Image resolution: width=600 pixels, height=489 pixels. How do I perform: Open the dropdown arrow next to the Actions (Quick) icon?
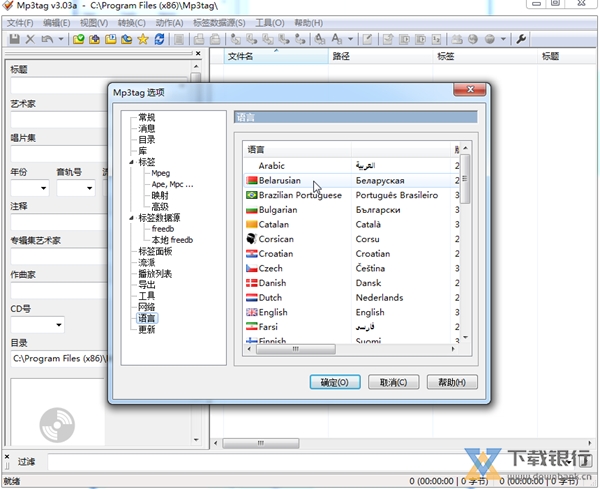(x=351, y=39)
